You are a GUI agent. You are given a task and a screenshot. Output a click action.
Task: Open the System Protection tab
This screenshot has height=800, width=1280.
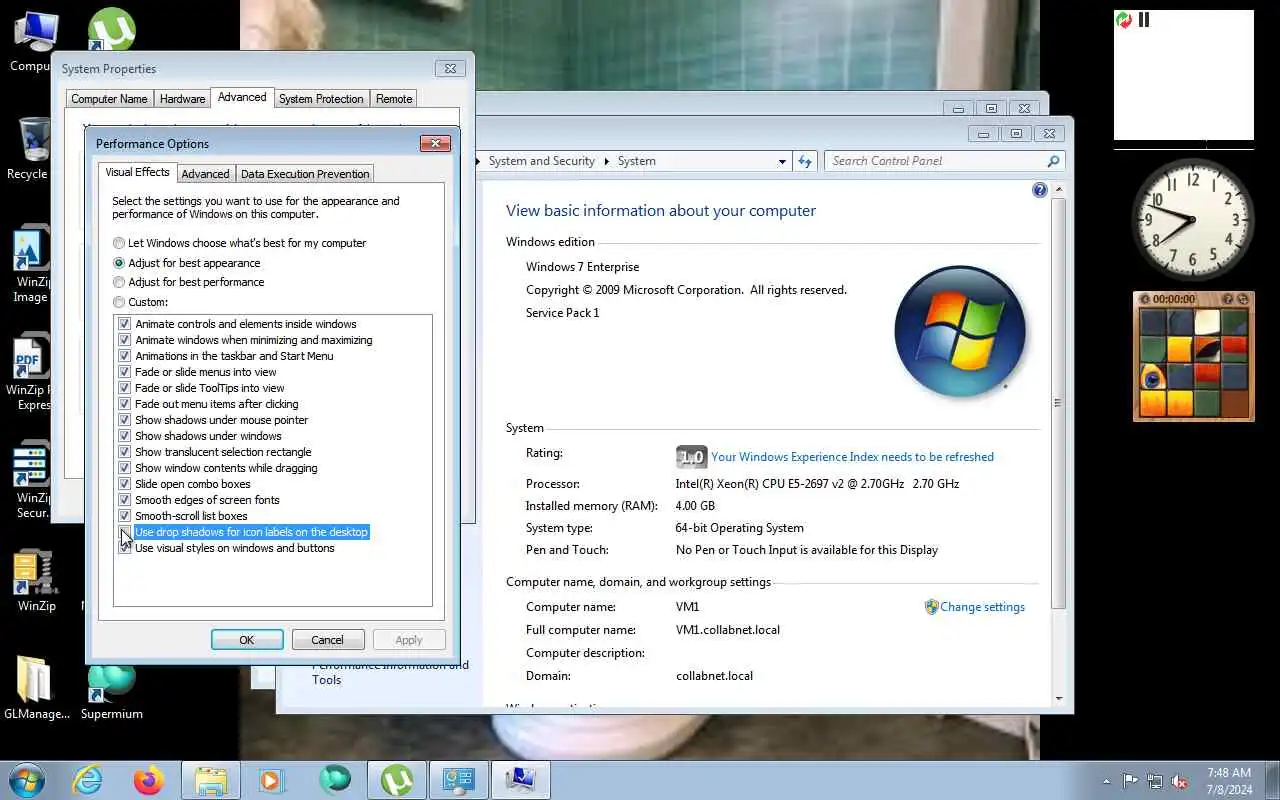click(321, 99)
